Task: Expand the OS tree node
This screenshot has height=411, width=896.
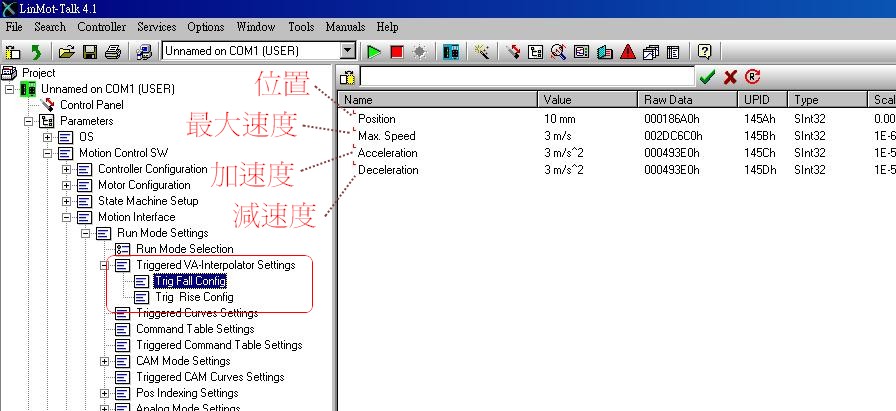Action: click(x=47, y=137)
